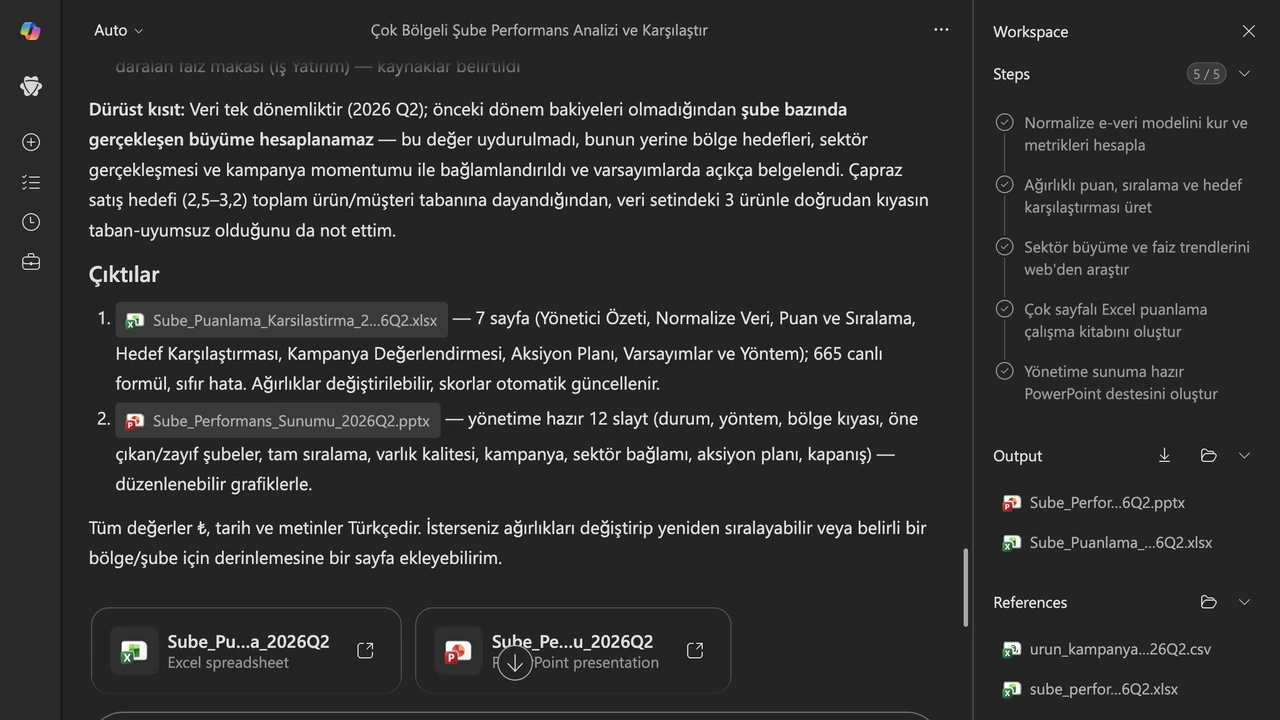Click the Copilot logo icon
This screenshot has width=1280, height=720.
30,31
